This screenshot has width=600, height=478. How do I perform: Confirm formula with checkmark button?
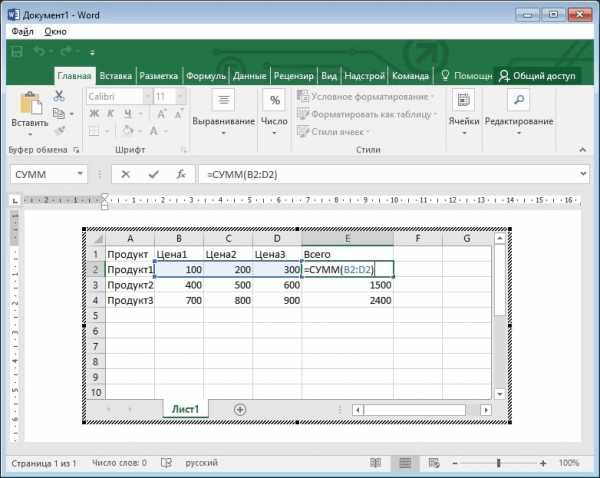click(153, 175)
